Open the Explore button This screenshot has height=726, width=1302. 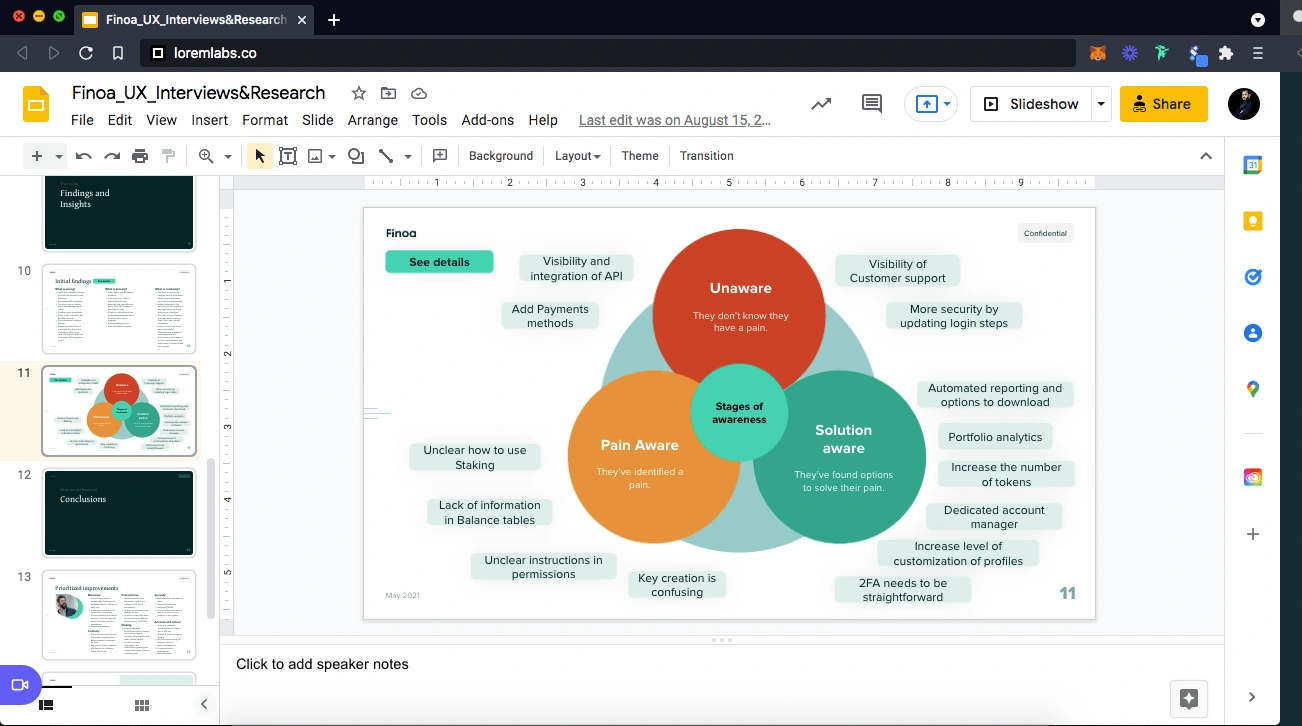coord(1189,699)
